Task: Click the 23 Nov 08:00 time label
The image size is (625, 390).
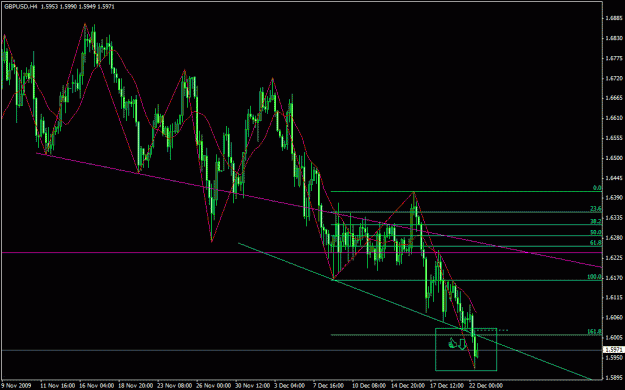Action: pyautogui.click(x=174, y=386)
